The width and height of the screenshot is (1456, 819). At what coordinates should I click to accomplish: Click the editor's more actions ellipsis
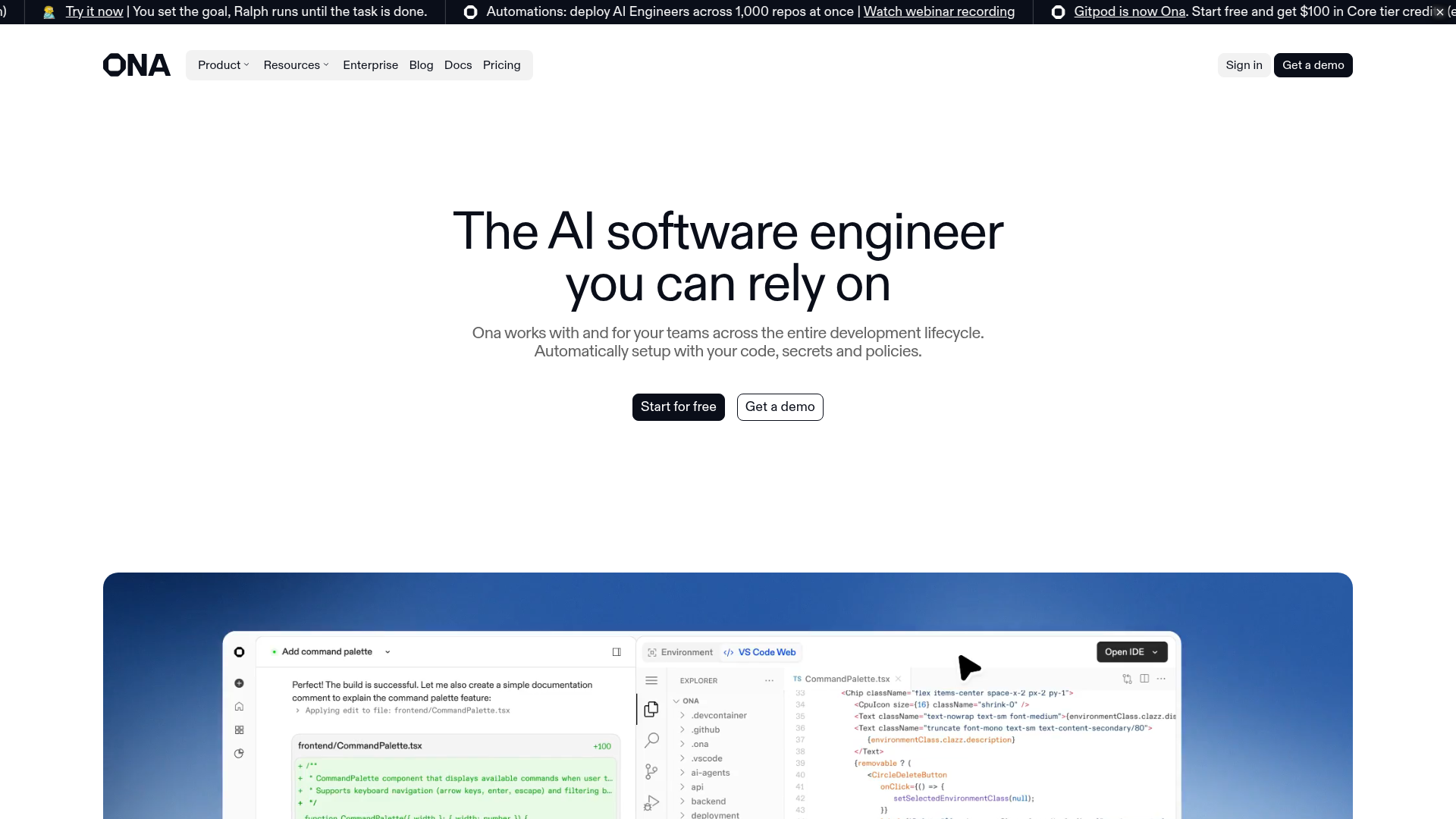pyautogui.click(x=1161, y=679)
